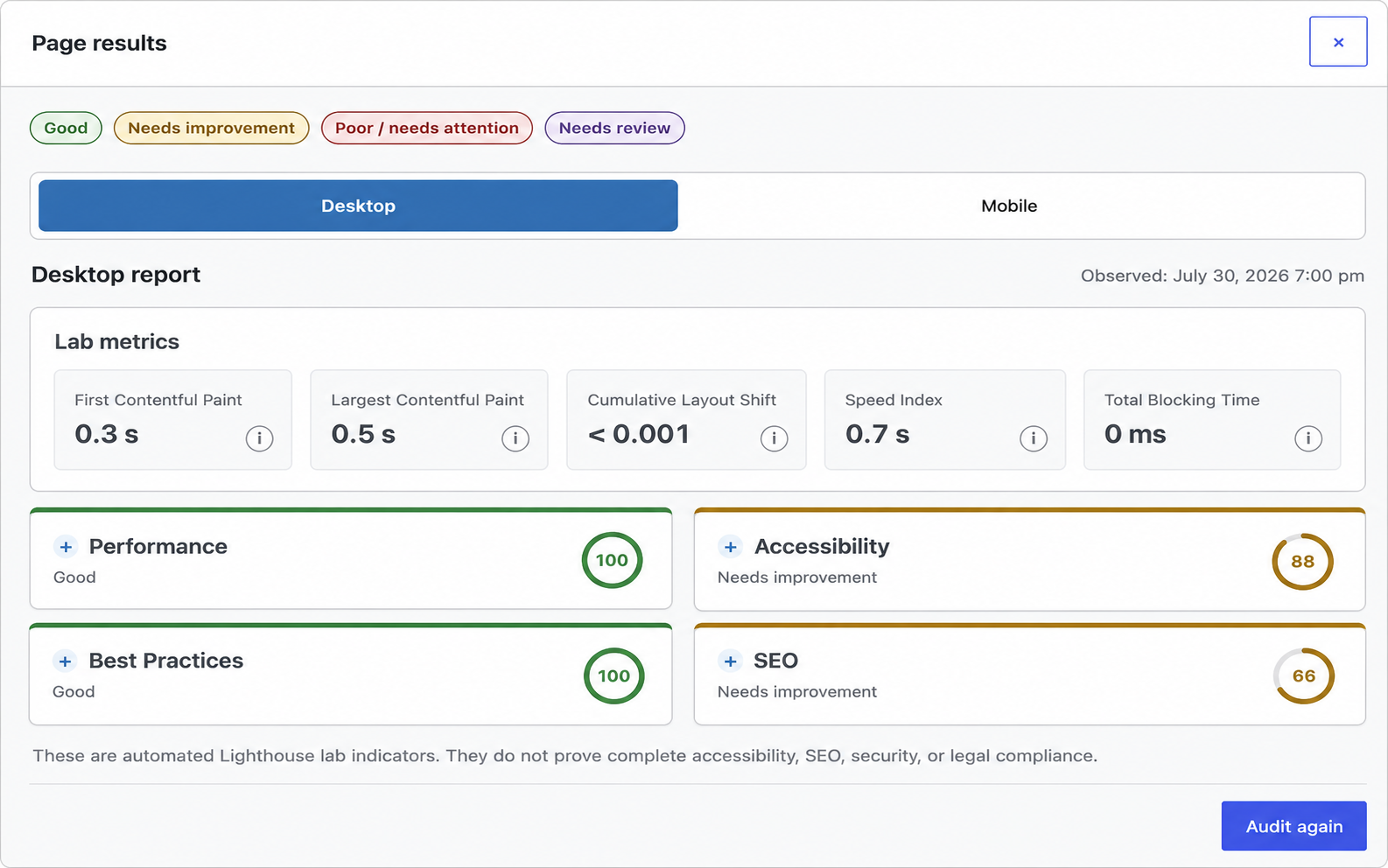The image size is (1388, 868).
Task: Open Speed Index info icon
Action: 1034,438
